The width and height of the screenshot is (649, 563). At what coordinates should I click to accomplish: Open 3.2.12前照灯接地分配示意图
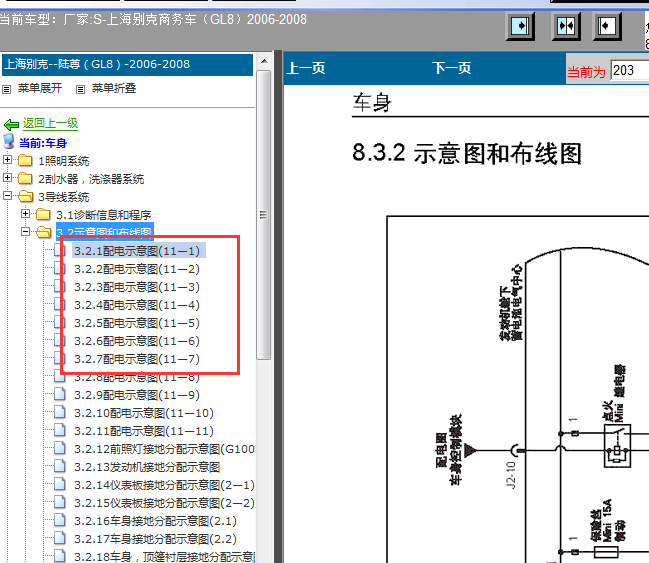click(x=164, y=449)
